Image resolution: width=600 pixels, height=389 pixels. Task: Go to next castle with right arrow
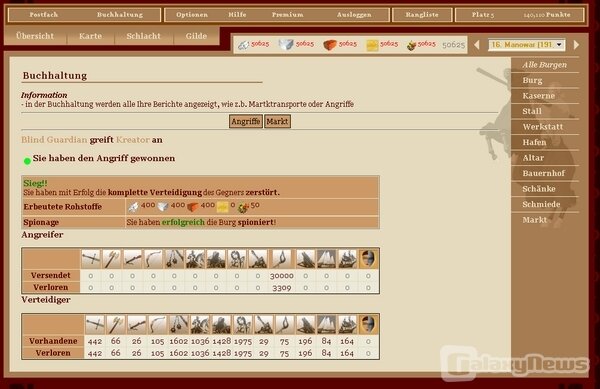[x=576, y=45]
